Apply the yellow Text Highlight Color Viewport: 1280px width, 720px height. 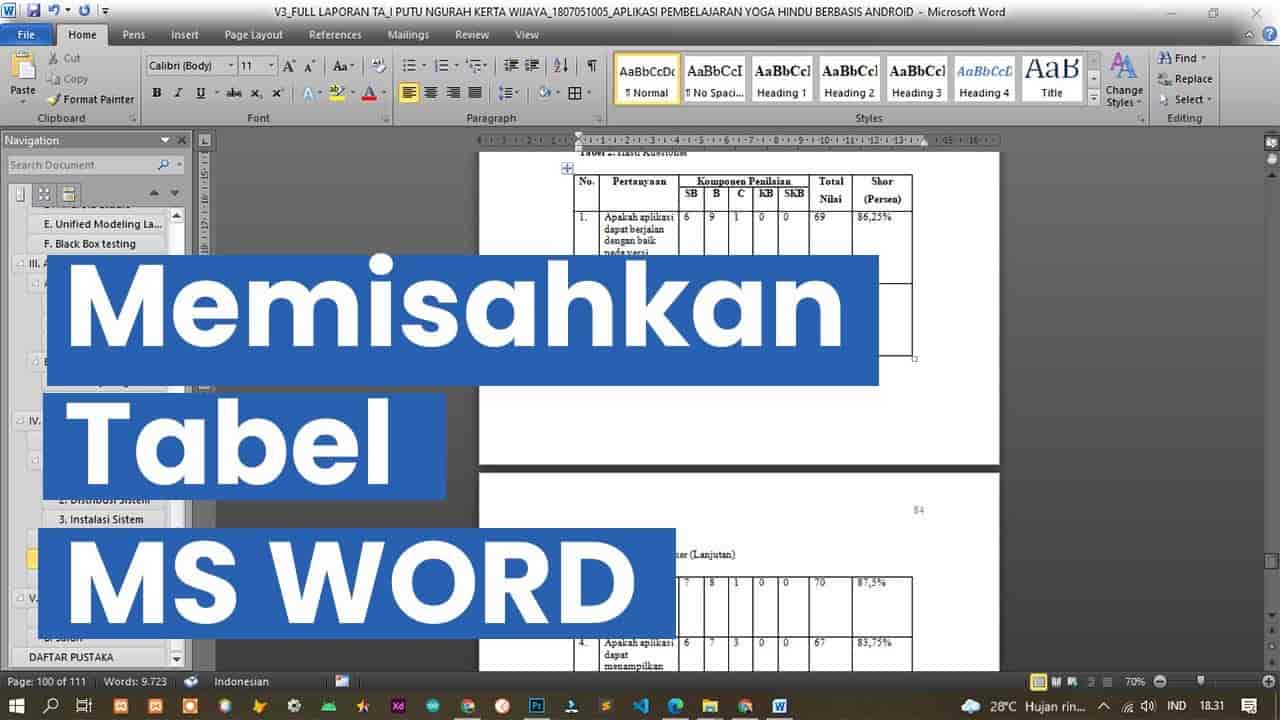coord(337,93)
